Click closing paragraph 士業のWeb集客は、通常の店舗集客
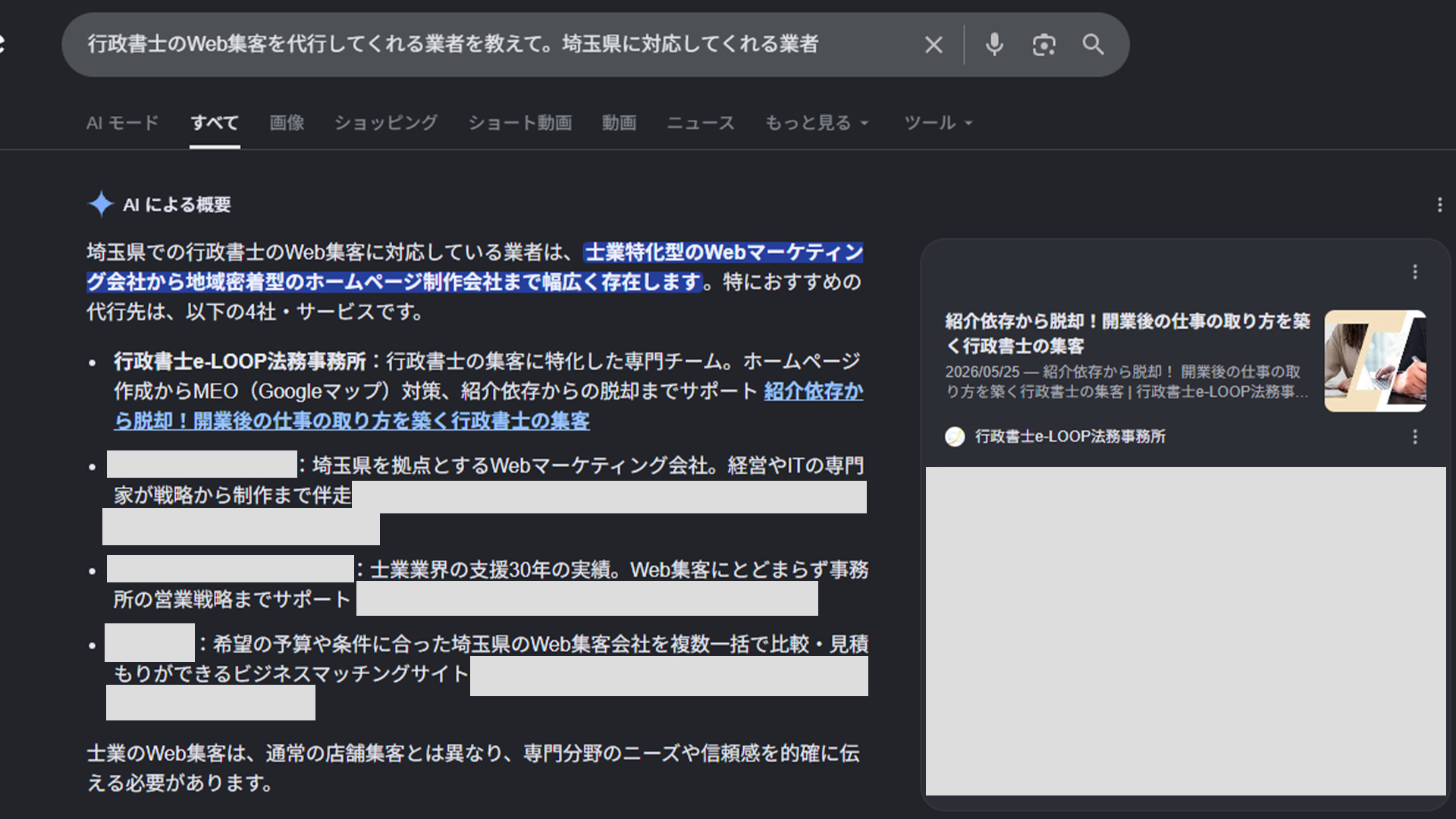The height and width of the screenshot is (819, 1456). click(x=473, y=768)
